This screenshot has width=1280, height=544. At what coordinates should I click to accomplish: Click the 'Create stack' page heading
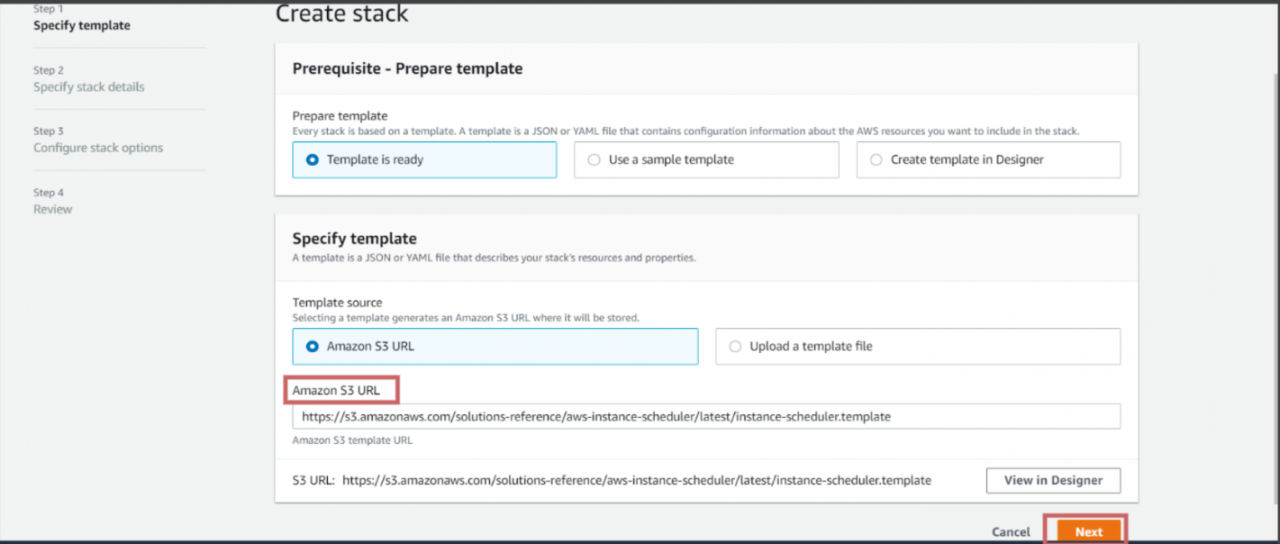342,14
